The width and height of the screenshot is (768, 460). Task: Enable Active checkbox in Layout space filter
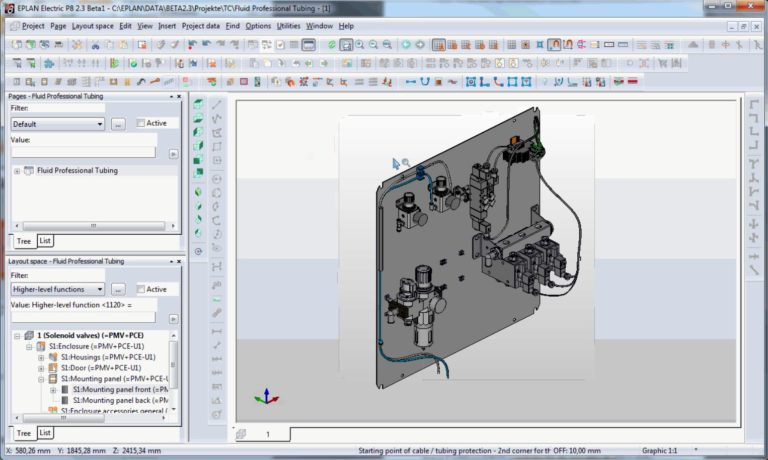[x=140, y=289]
